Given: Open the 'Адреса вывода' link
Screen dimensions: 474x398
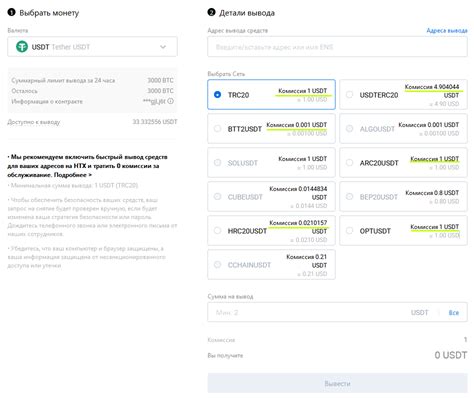Looking at the screenshot, I should [447, 30].
